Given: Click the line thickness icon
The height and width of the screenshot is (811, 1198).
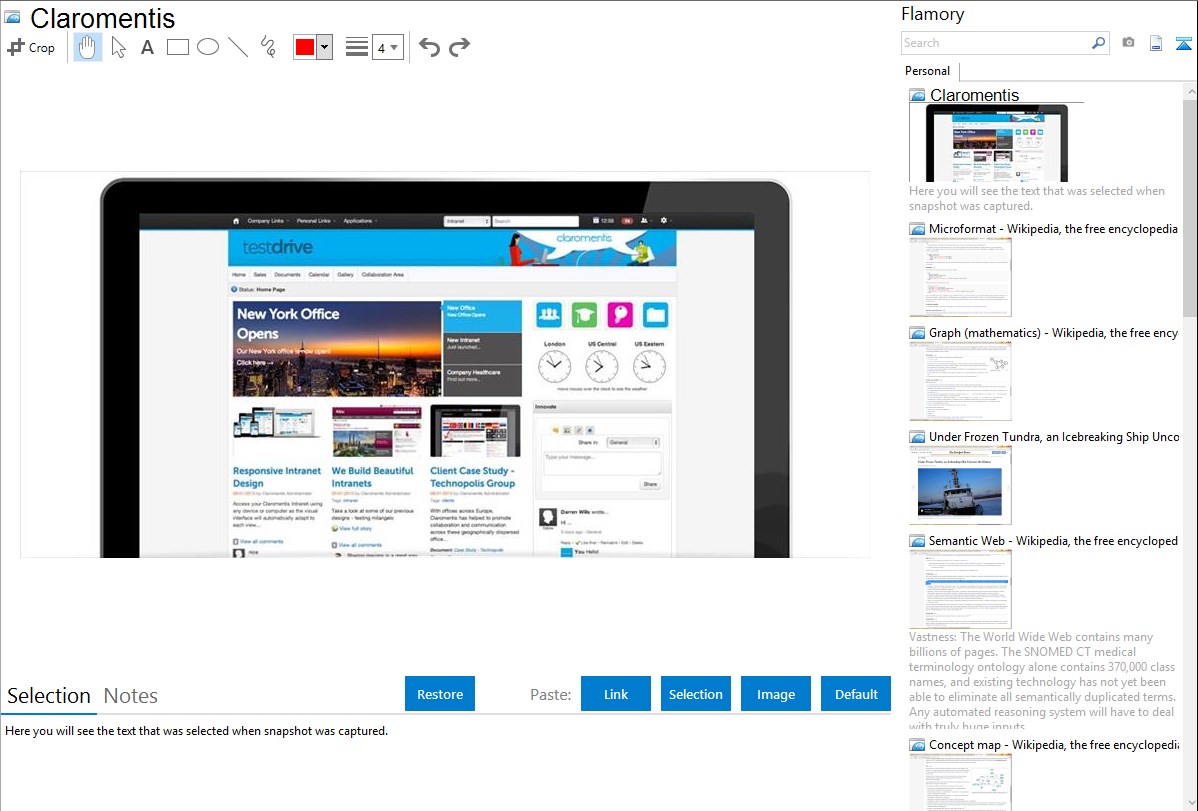Looking at the screenshot, I should click(356, 47).
